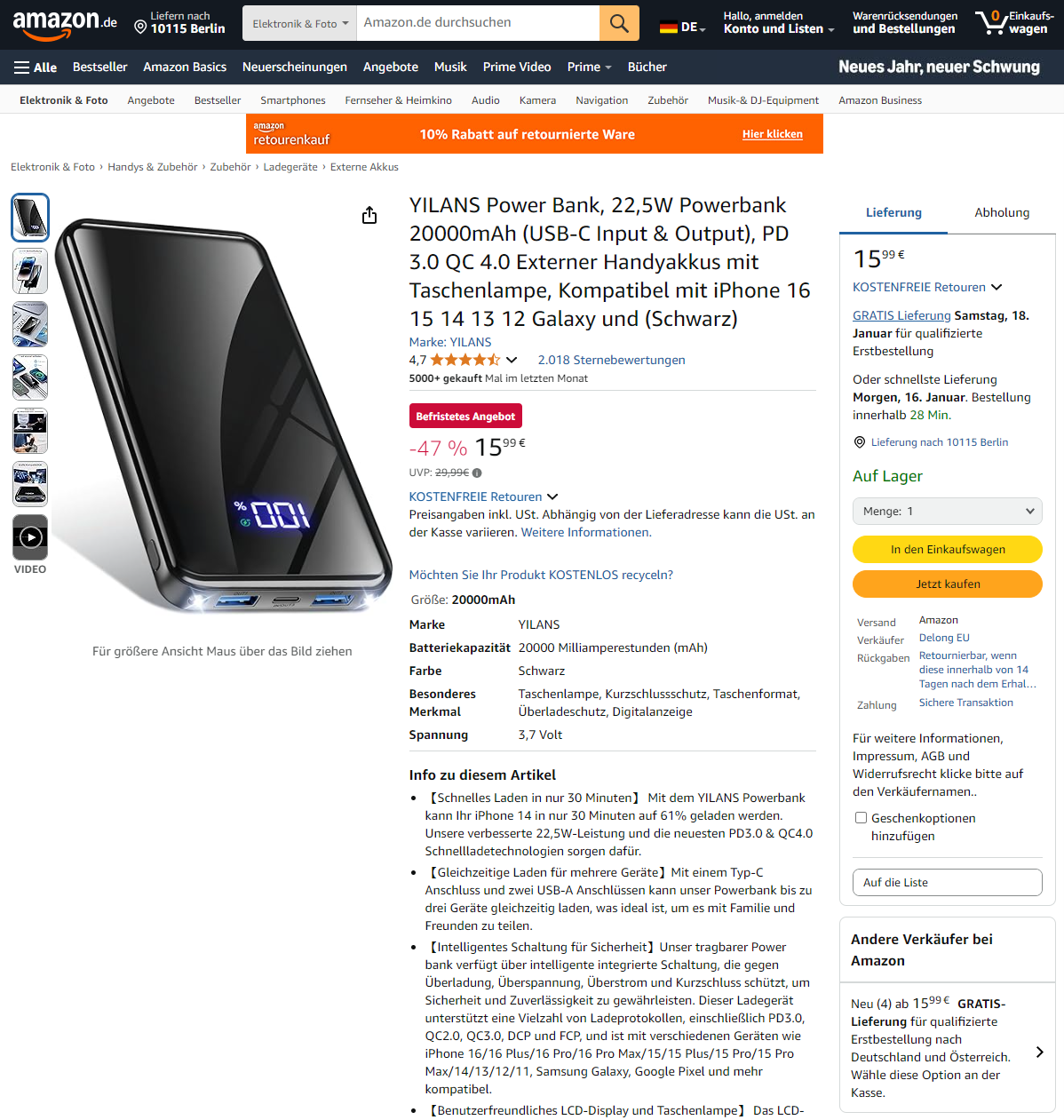Click the Amazon.de logo

click(x=64, y=24)
